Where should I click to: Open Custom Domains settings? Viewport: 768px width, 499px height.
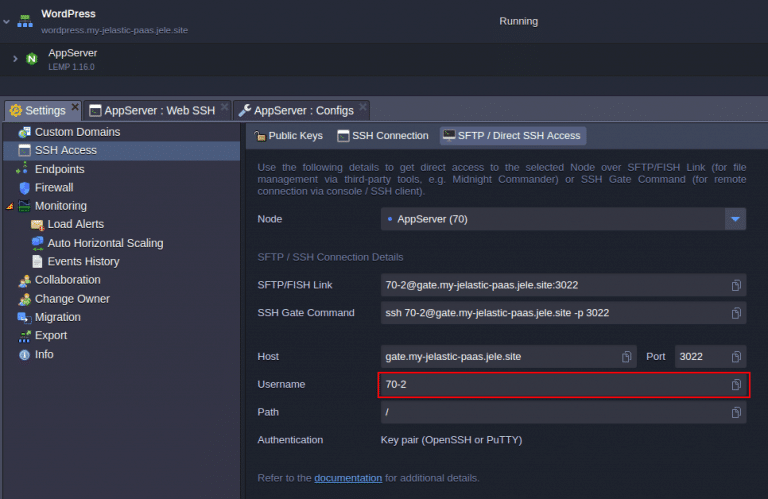point(121,132)
